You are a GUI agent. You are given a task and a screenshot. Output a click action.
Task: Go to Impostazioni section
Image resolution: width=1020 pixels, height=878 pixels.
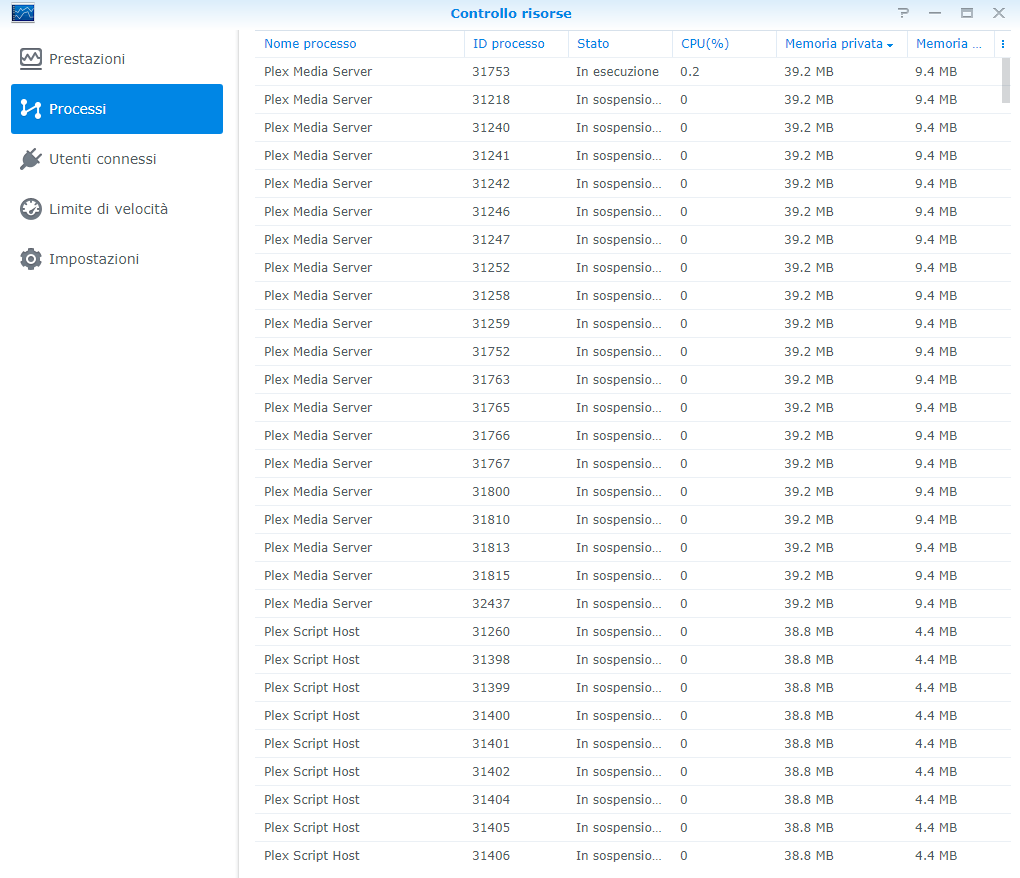click(117, 259)
